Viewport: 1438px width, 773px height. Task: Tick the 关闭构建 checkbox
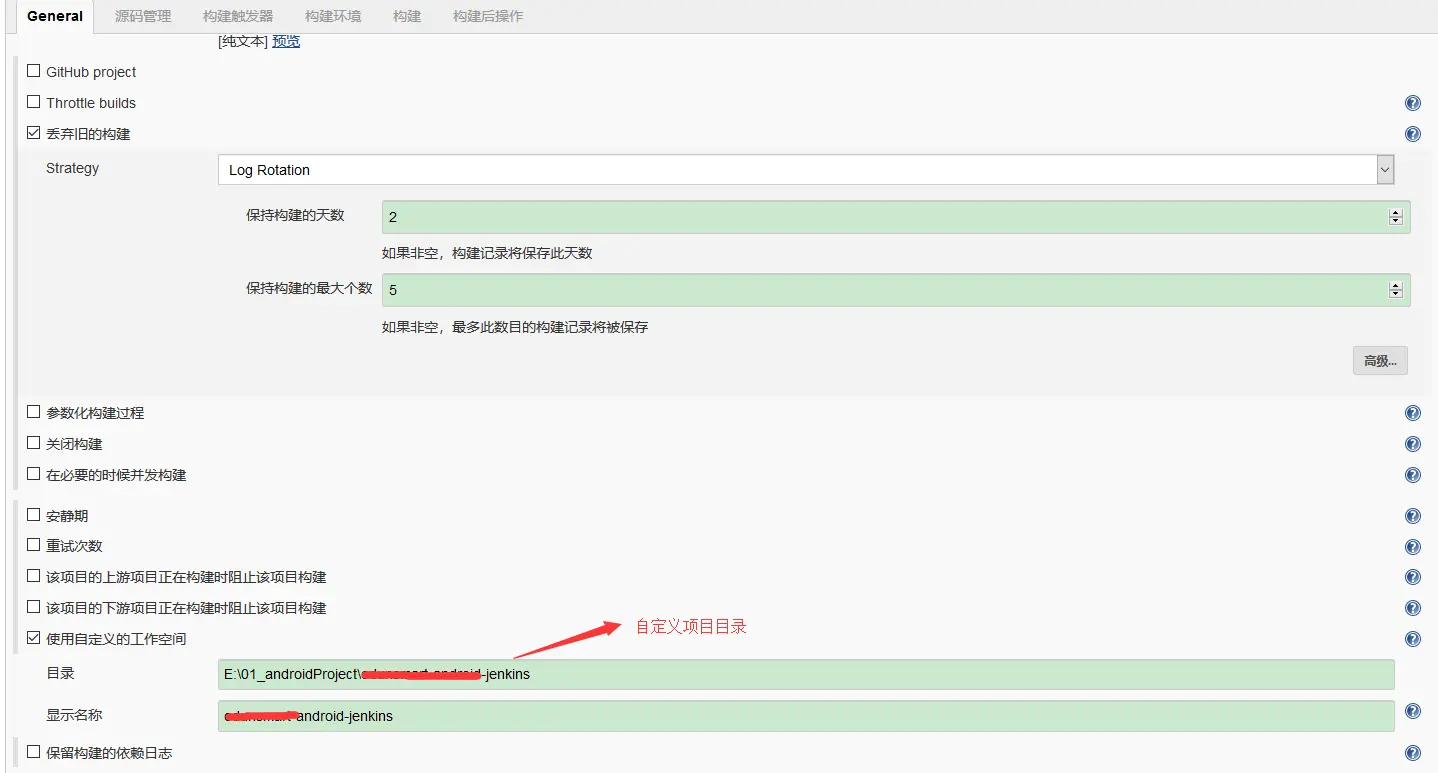point(34,443)
